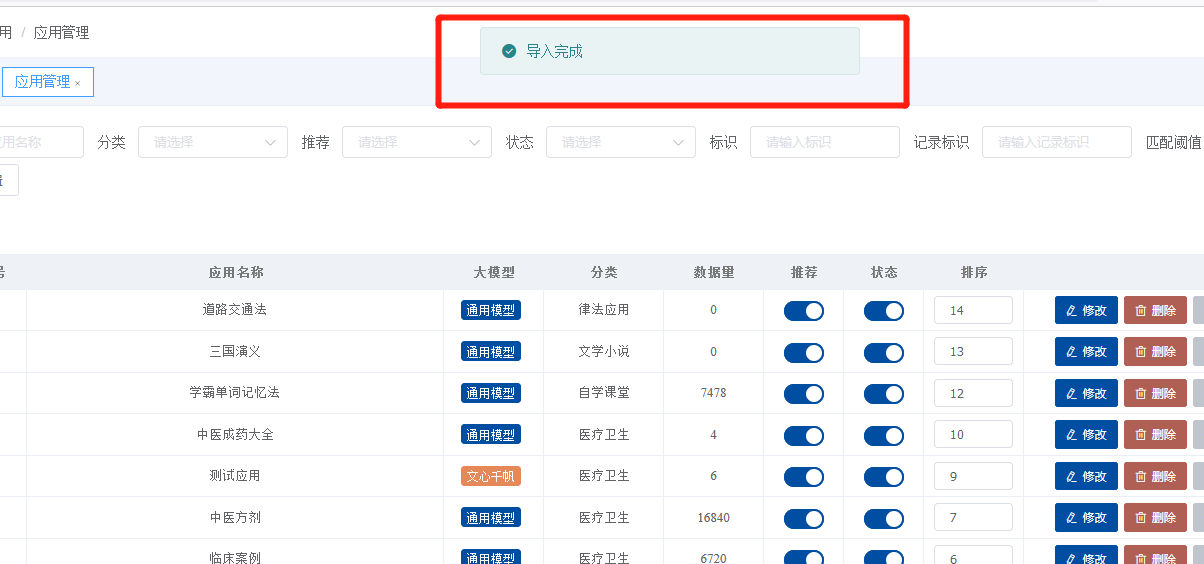
Task: Click the 排序 number field showing 14
Action: pyautogui.click(x=972, y=311)
